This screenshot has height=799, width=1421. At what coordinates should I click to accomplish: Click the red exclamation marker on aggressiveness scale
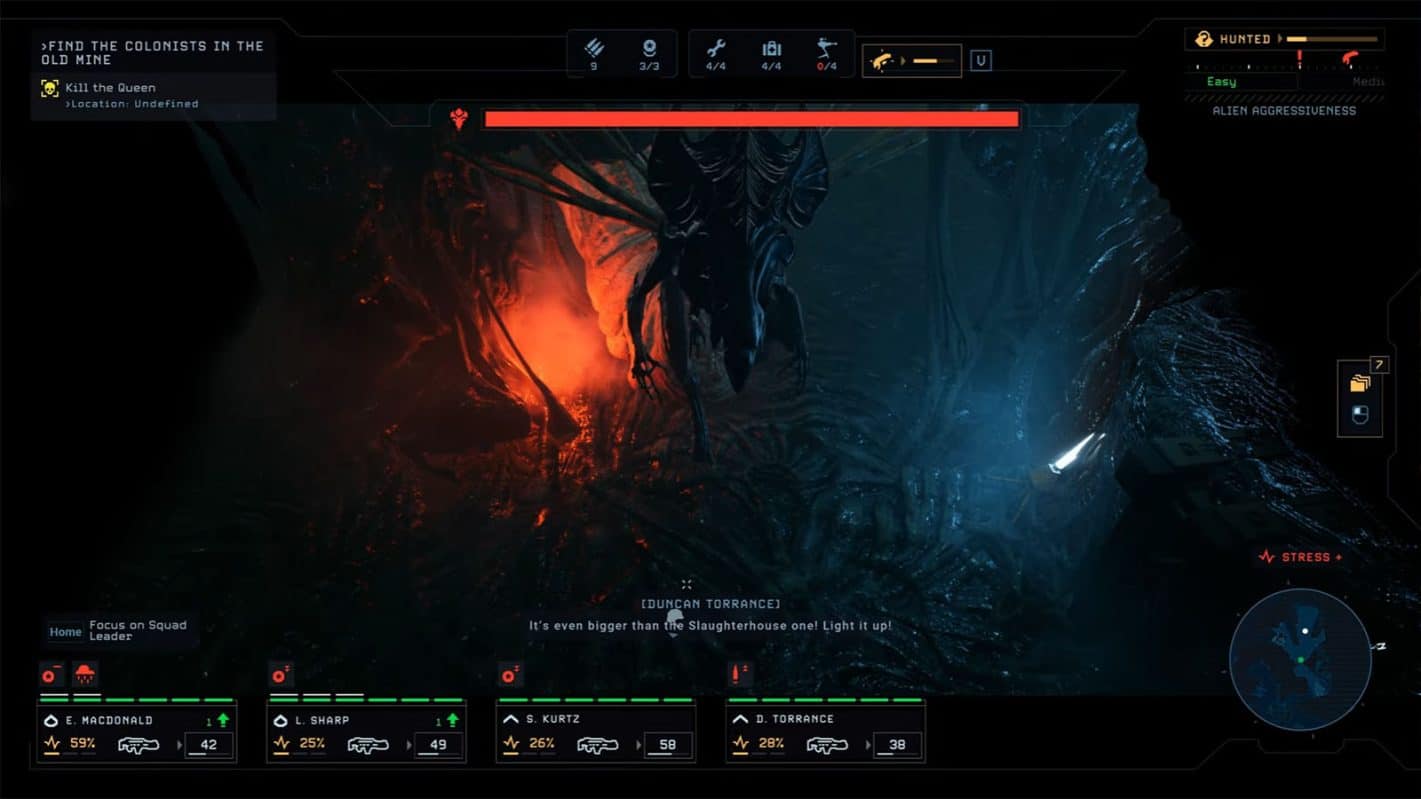1299,58
